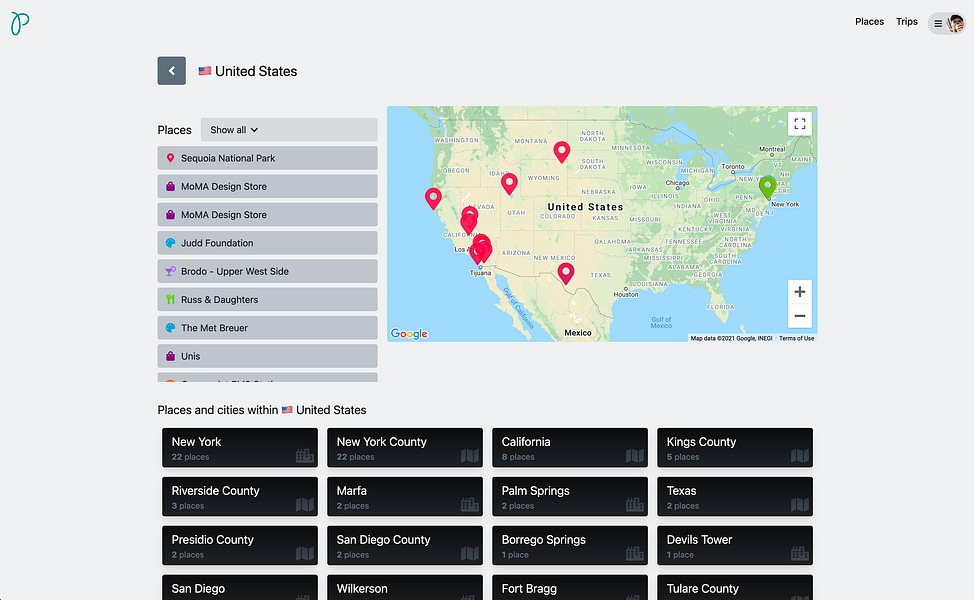Click the map pin in West Texas
This screenshot has height=600, width=974.
[565, 273]
